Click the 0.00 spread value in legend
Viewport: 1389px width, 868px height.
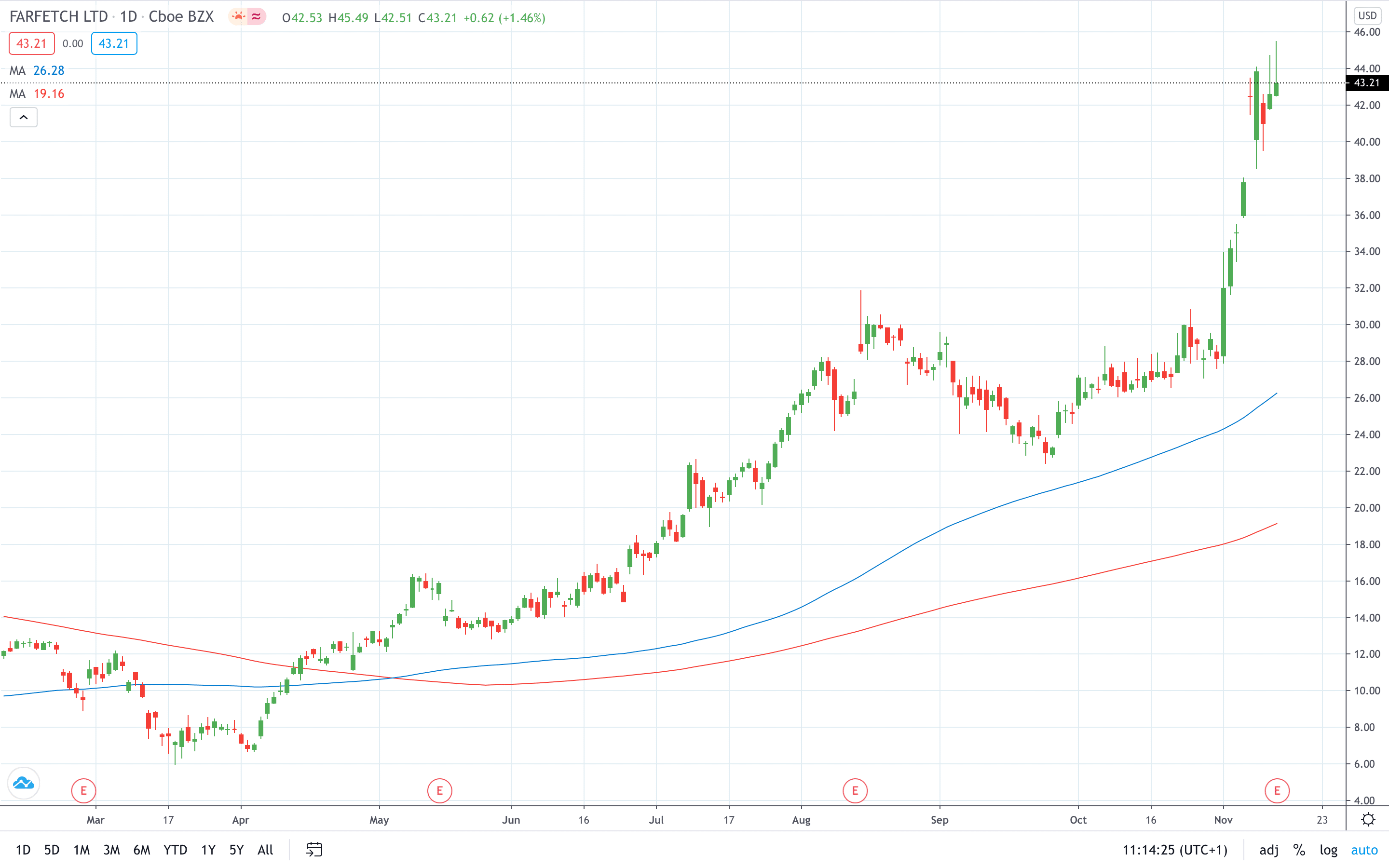[x=73, y=43]
